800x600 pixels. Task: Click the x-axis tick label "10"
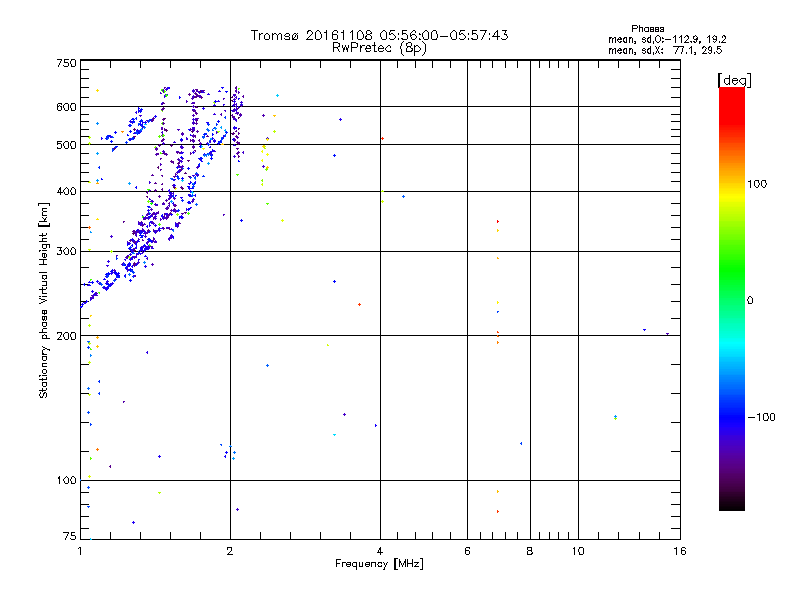tap(578, 551)
